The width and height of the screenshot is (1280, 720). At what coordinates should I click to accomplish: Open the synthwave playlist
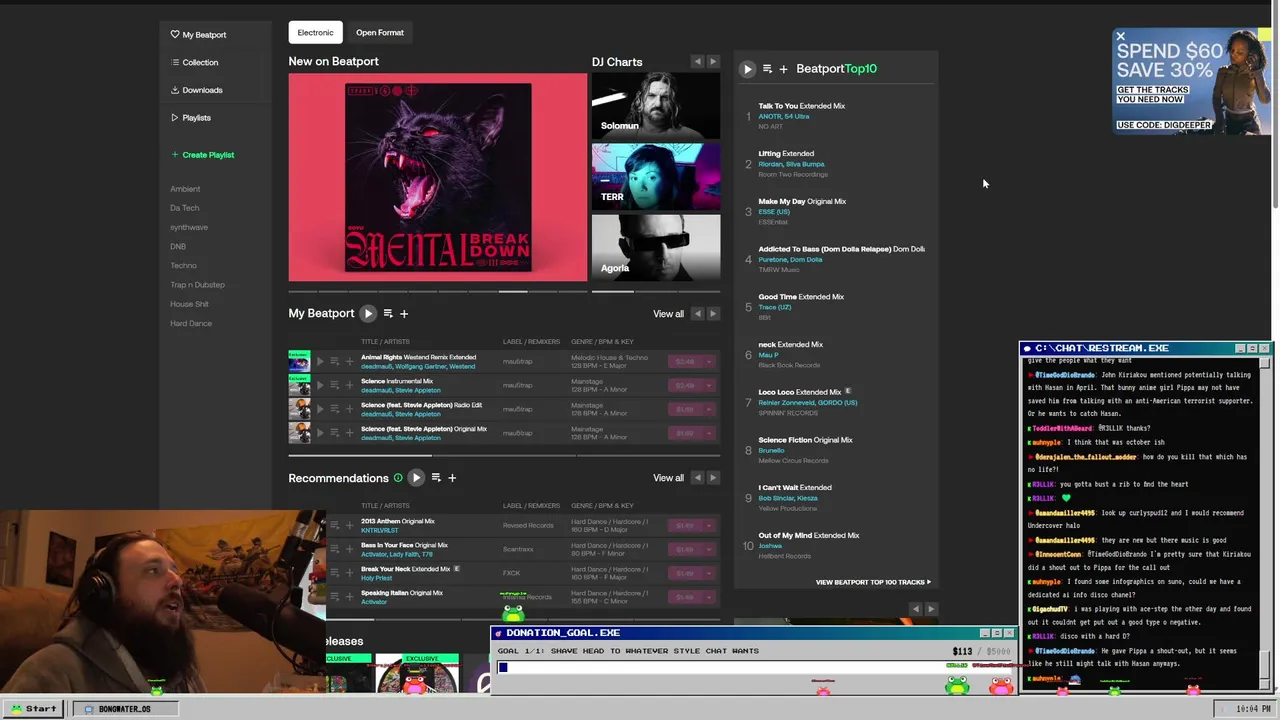(189, 227)
